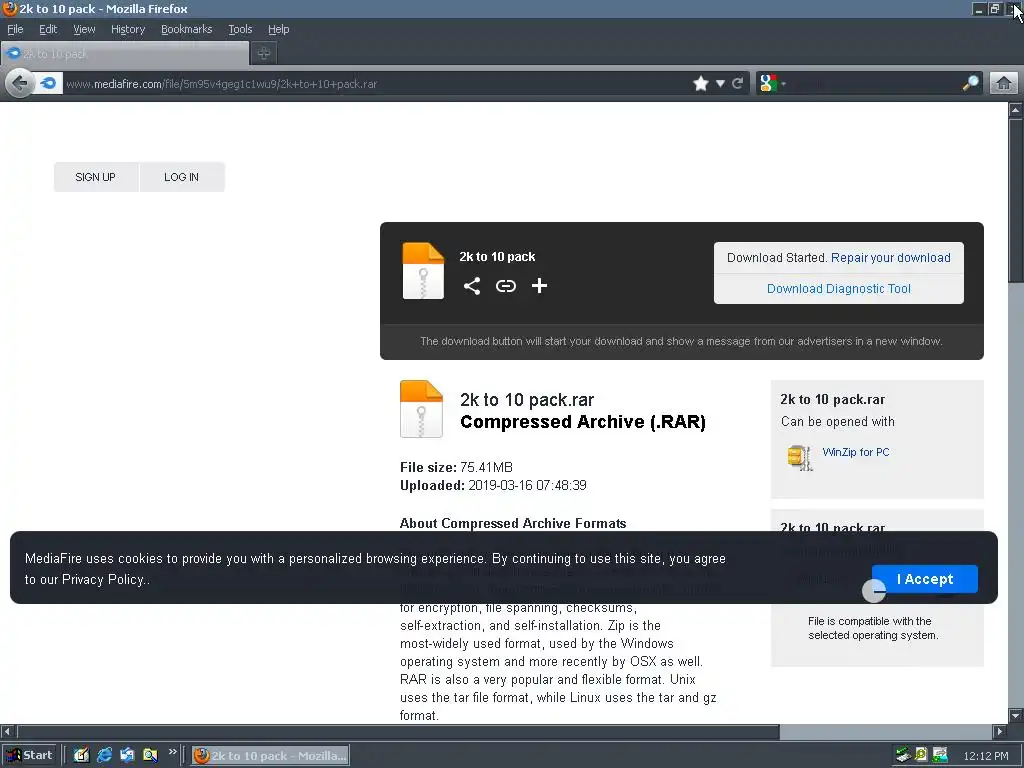The height and width of the screenshot is (768, 1024).
Task: Open the Windows Start menu
Action: pos(29,755)
